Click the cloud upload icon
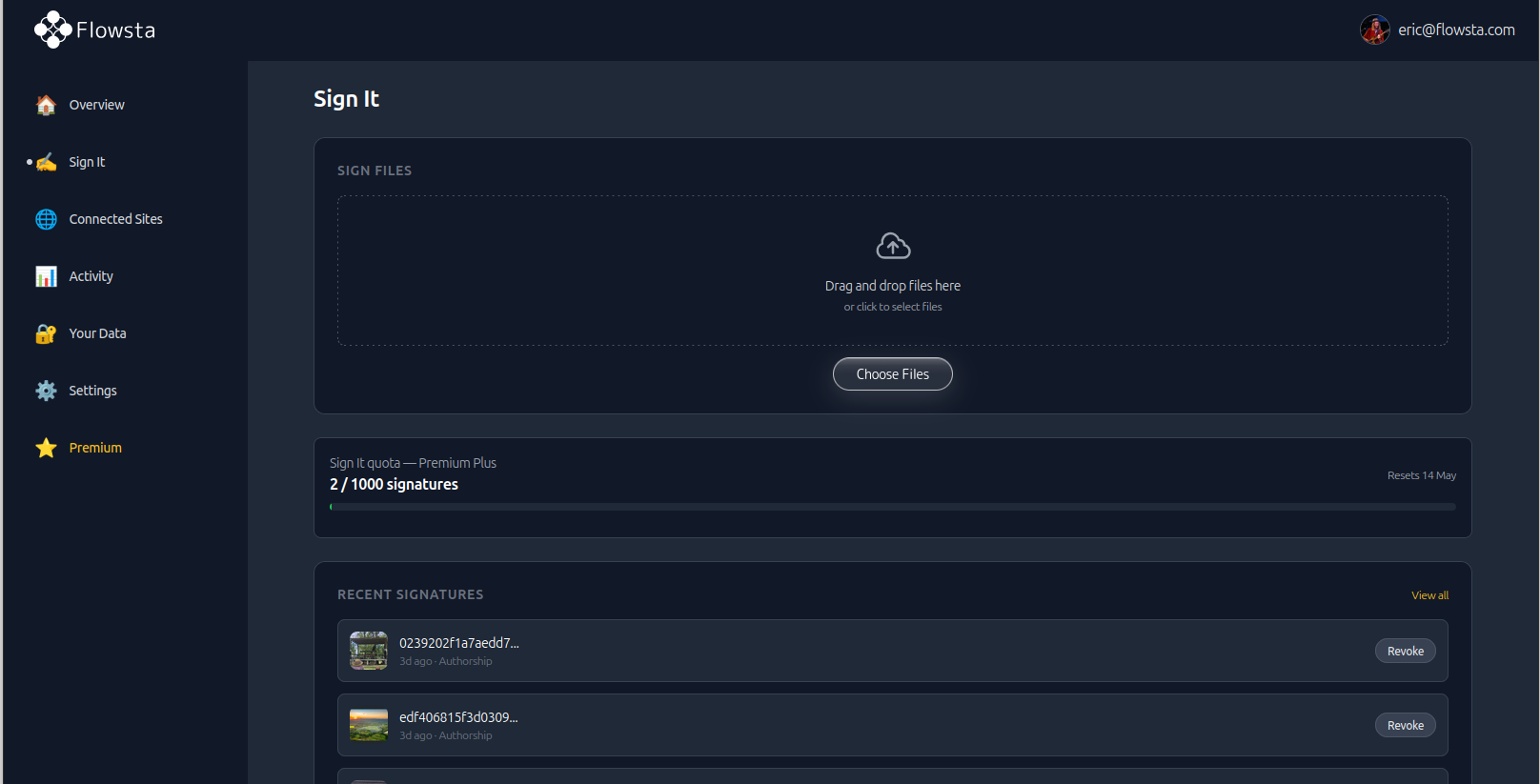The image size is (1540, 784). pos(893,246)
